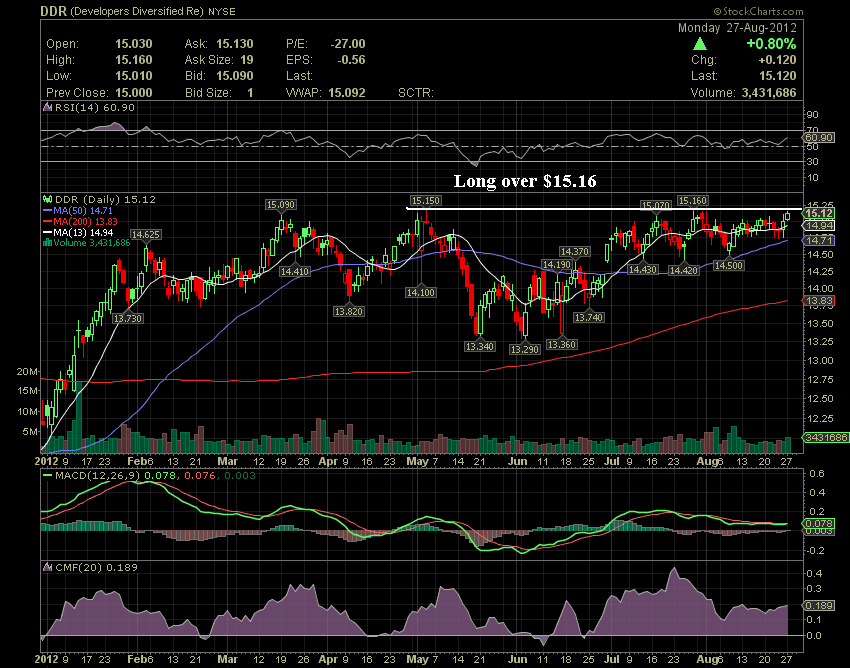The height and width of the screenshot is (668, 850).
Task: Click the High value in the quote header
Action: point(133,60)
